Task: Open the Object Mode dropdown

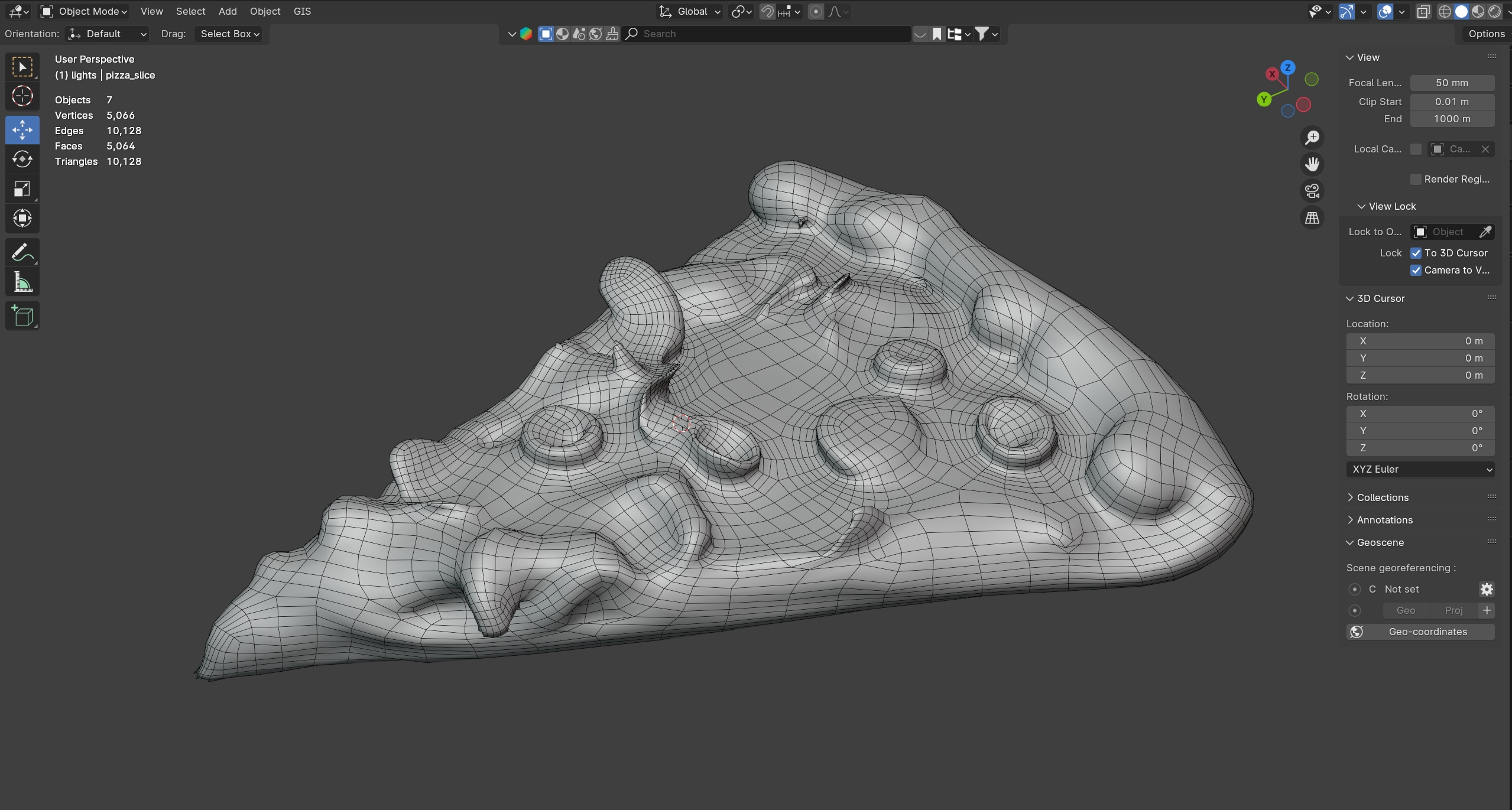Action: (x=84, y=11)
